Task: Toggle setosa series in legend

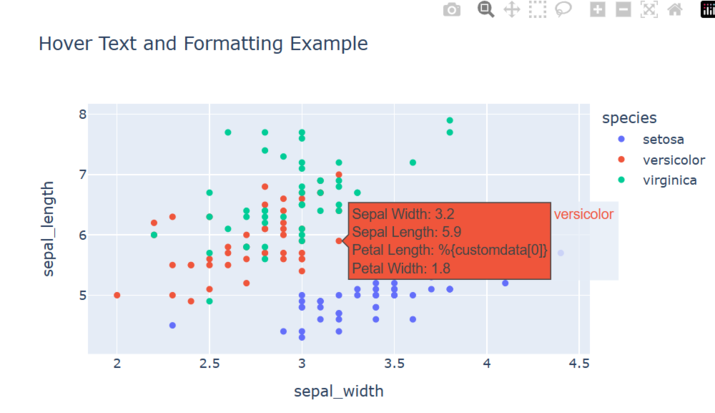Action: [663, 139]
